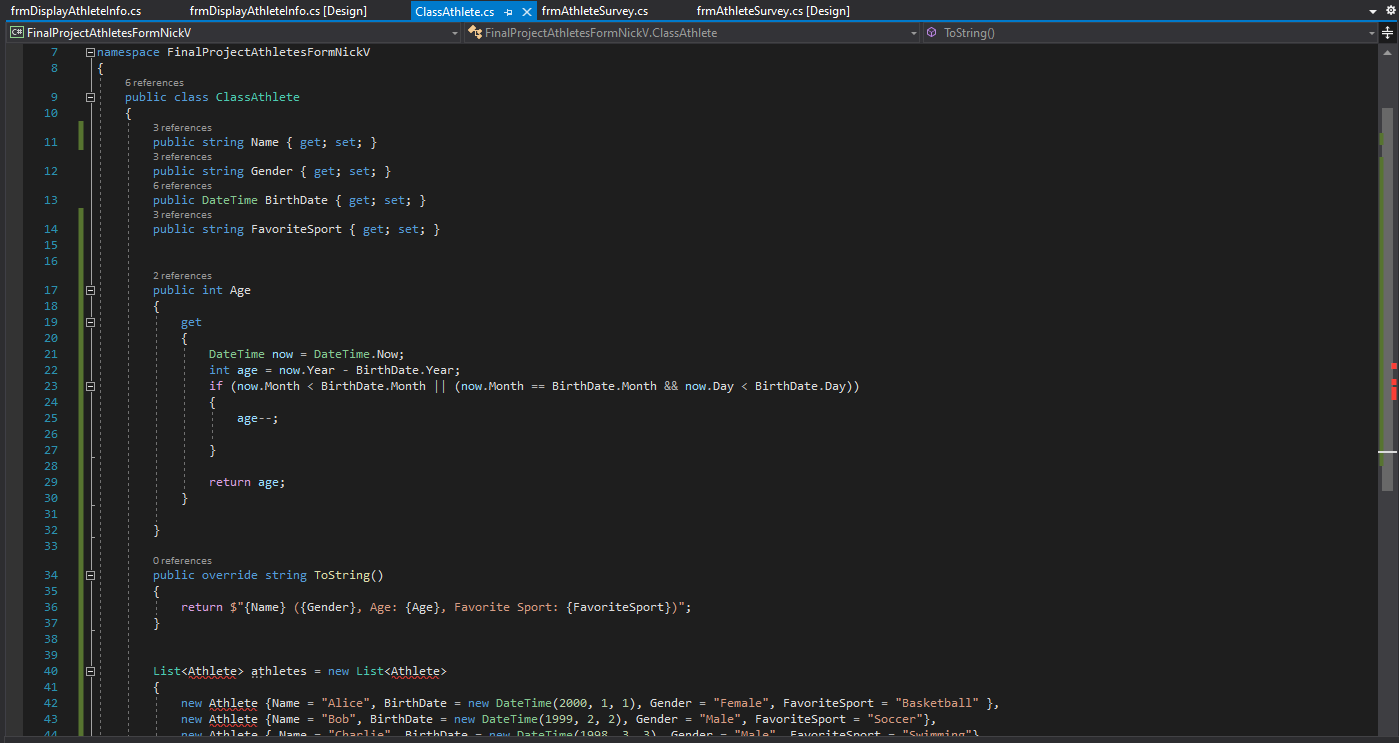Open the ClassAthlete type navigation dropdown
This screenshot has width=1399, height=743.
[x=692, y=33]
